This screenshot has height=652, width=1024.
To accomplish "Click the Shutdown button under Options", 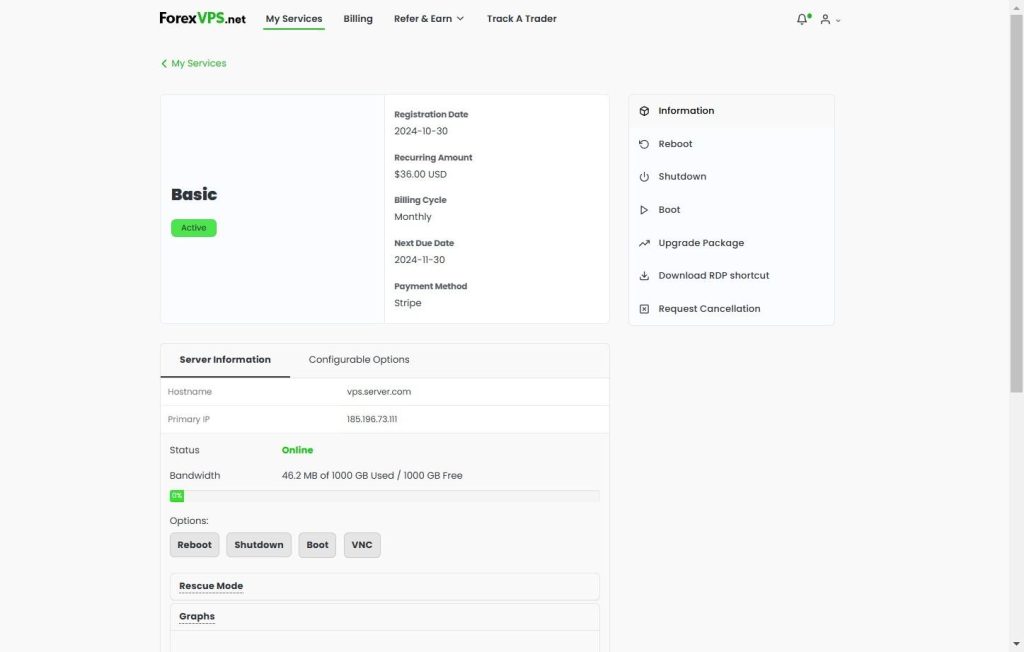I will (x=259, y=545).
